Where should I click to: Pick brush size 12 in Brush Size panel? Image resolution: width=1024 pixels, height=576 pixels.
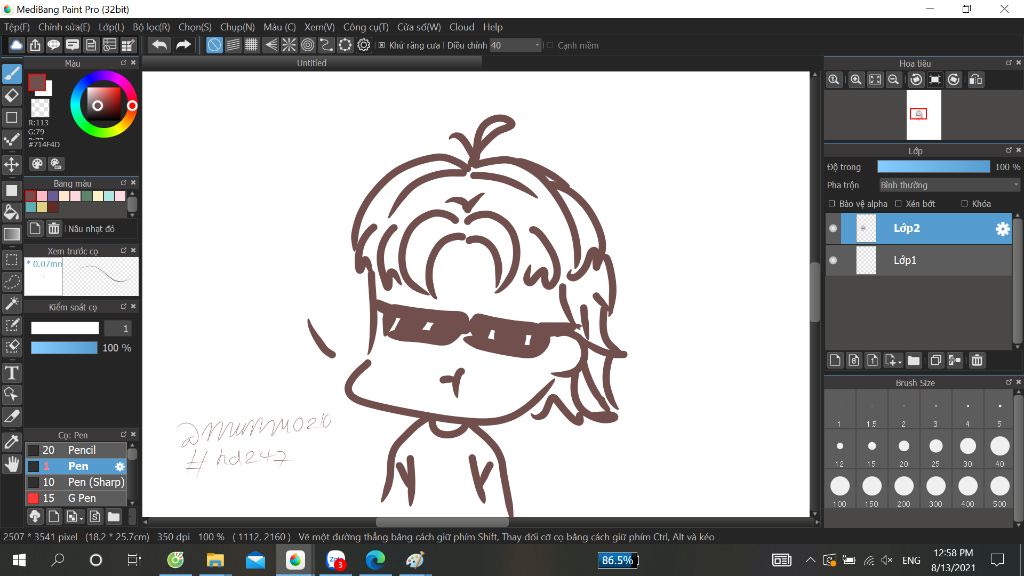(840, 449)
